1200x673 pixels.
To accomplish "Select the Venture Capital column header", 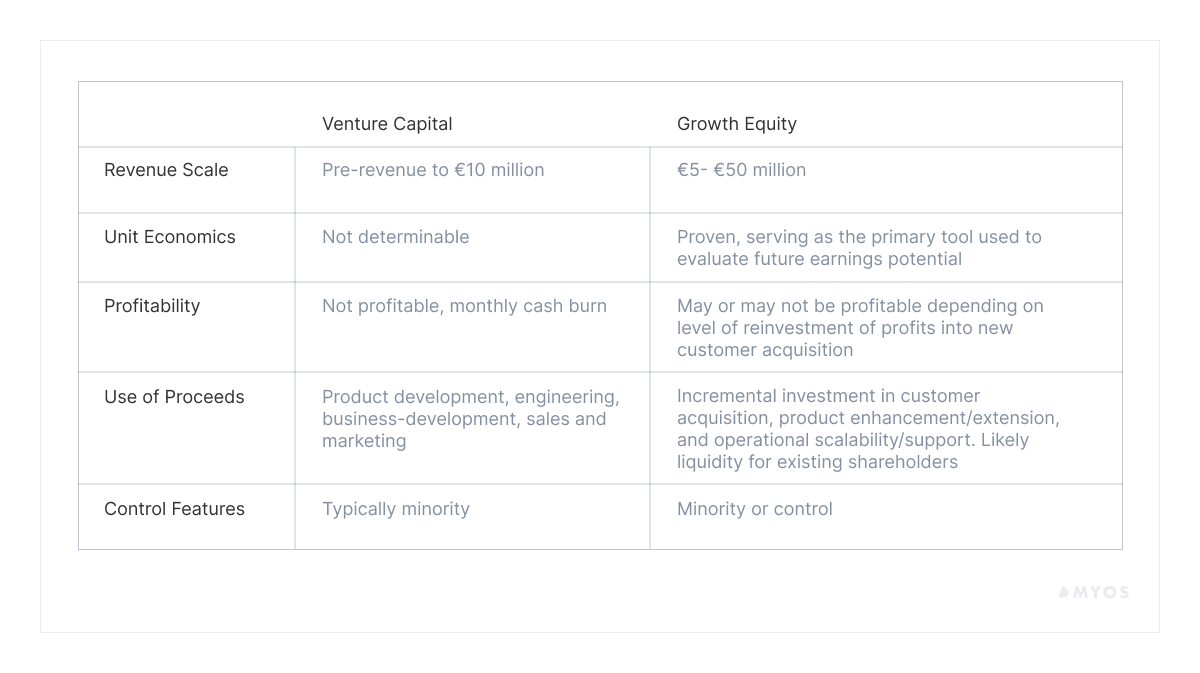I will [x=387, y=124].
